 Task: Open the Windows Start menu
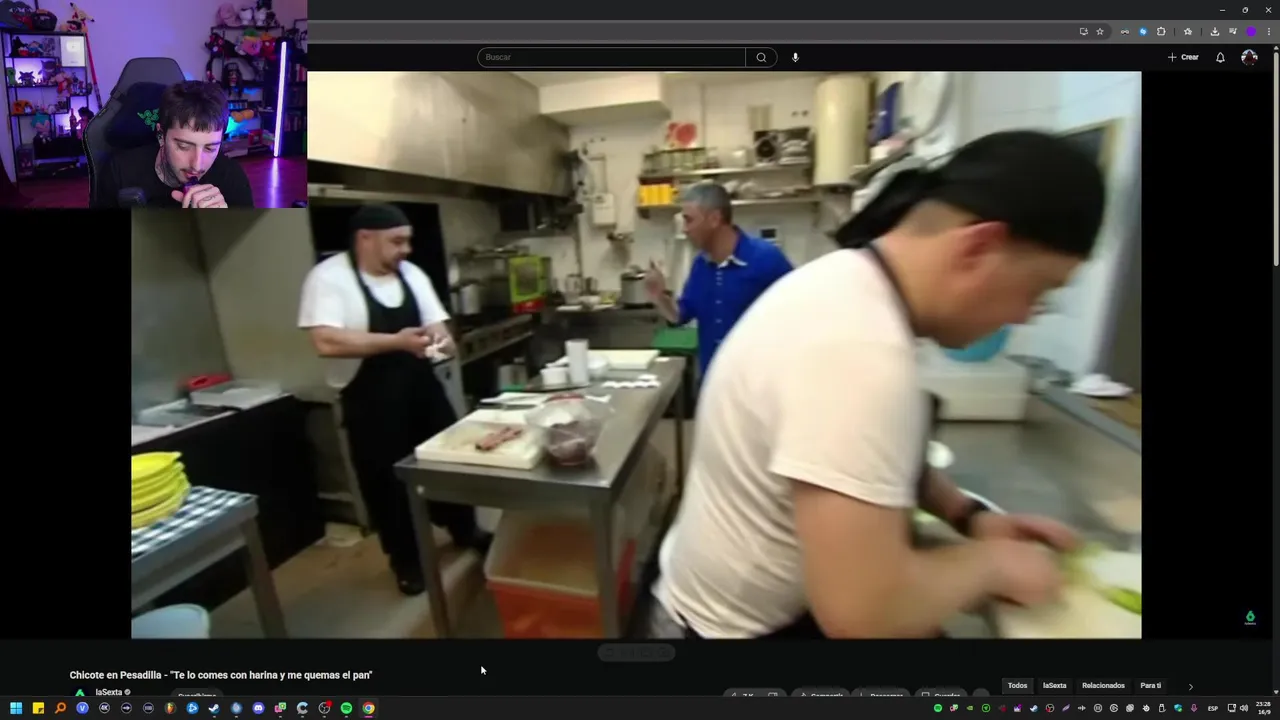tap(16, 708)
